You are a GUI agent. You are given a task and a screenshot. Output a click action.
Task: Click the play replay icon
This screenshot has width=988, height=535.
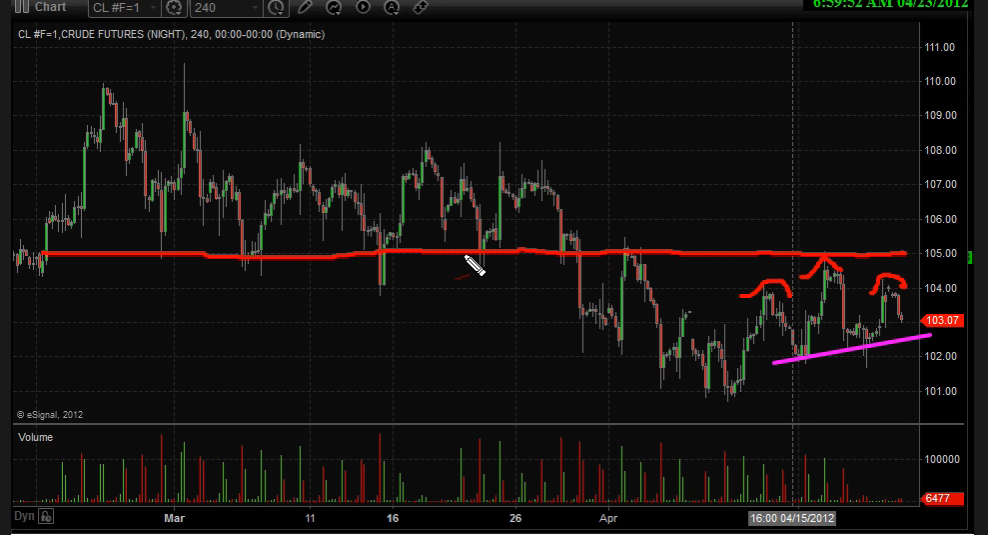(x=363, y=8)
